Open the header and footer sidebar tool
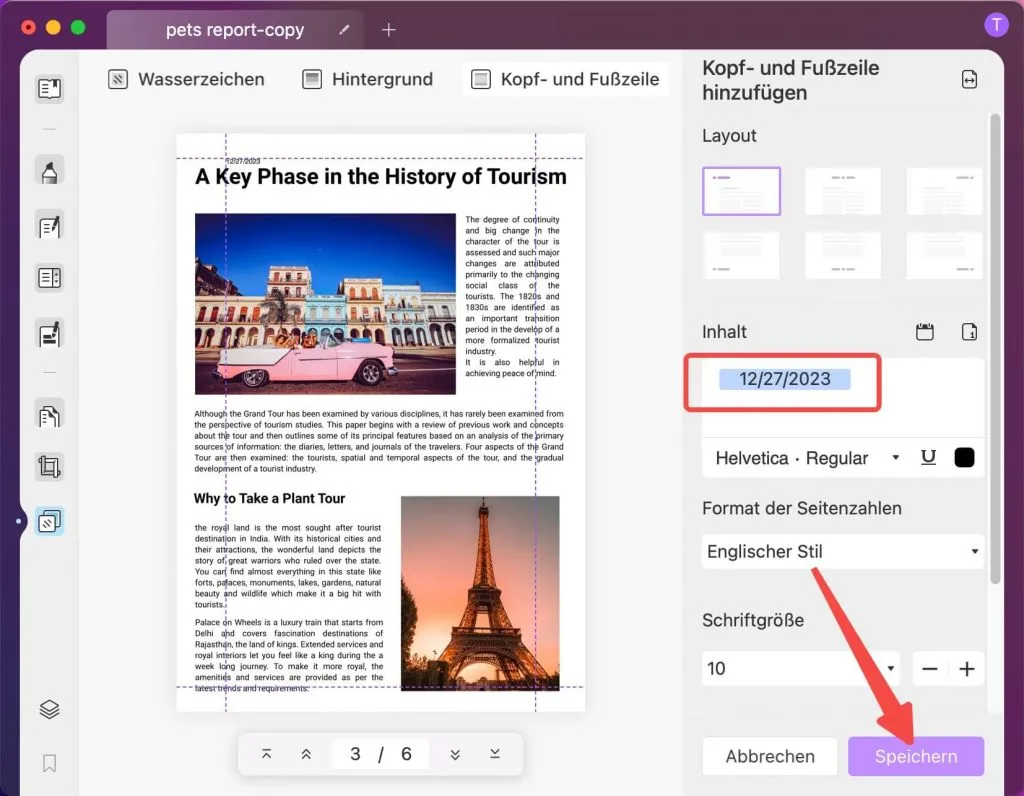1024x796 pixels. [49, 520]
